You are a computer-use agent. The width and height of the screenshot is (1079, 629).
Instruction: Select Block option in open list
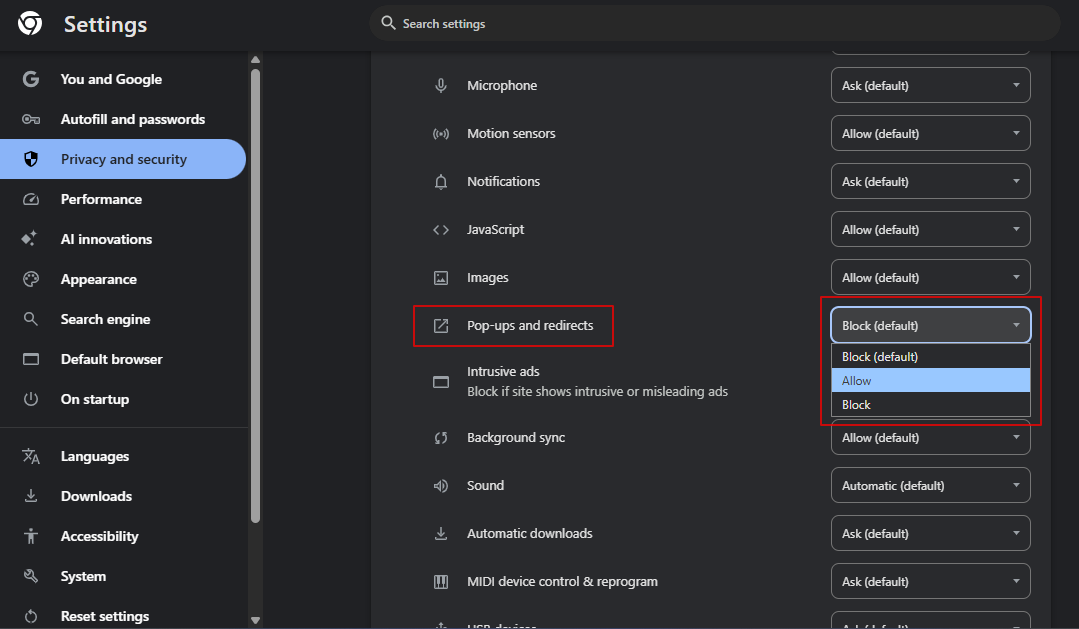click(x=930, y=405)
